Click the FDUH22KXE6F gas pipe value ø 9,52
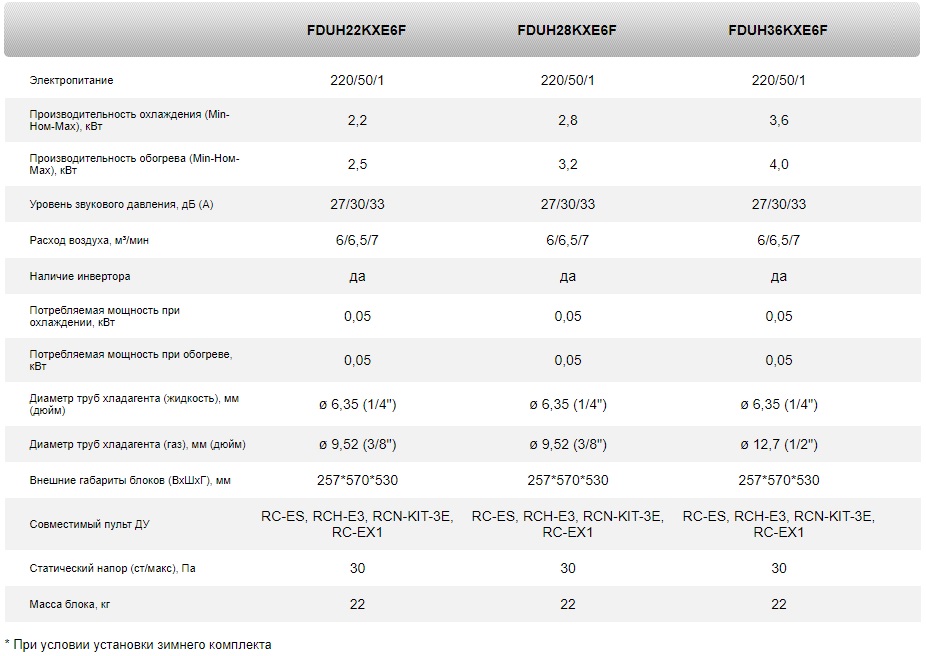Viewport: 926px width, 656px height. pos(357,444)
